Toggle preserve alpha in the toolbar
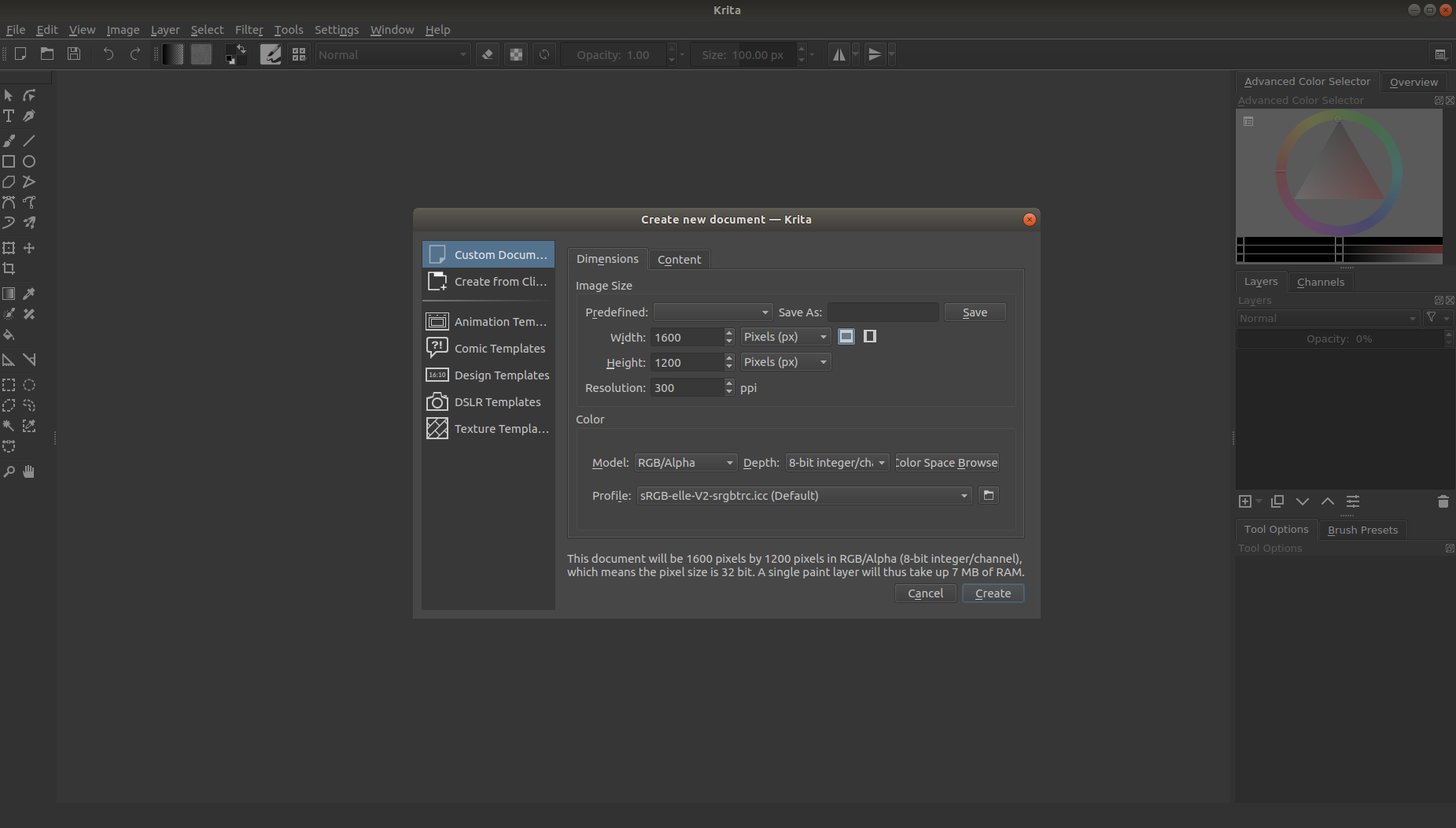Image resolution: width=1456 pixels, height=828 pixels. tap(516, 54)
